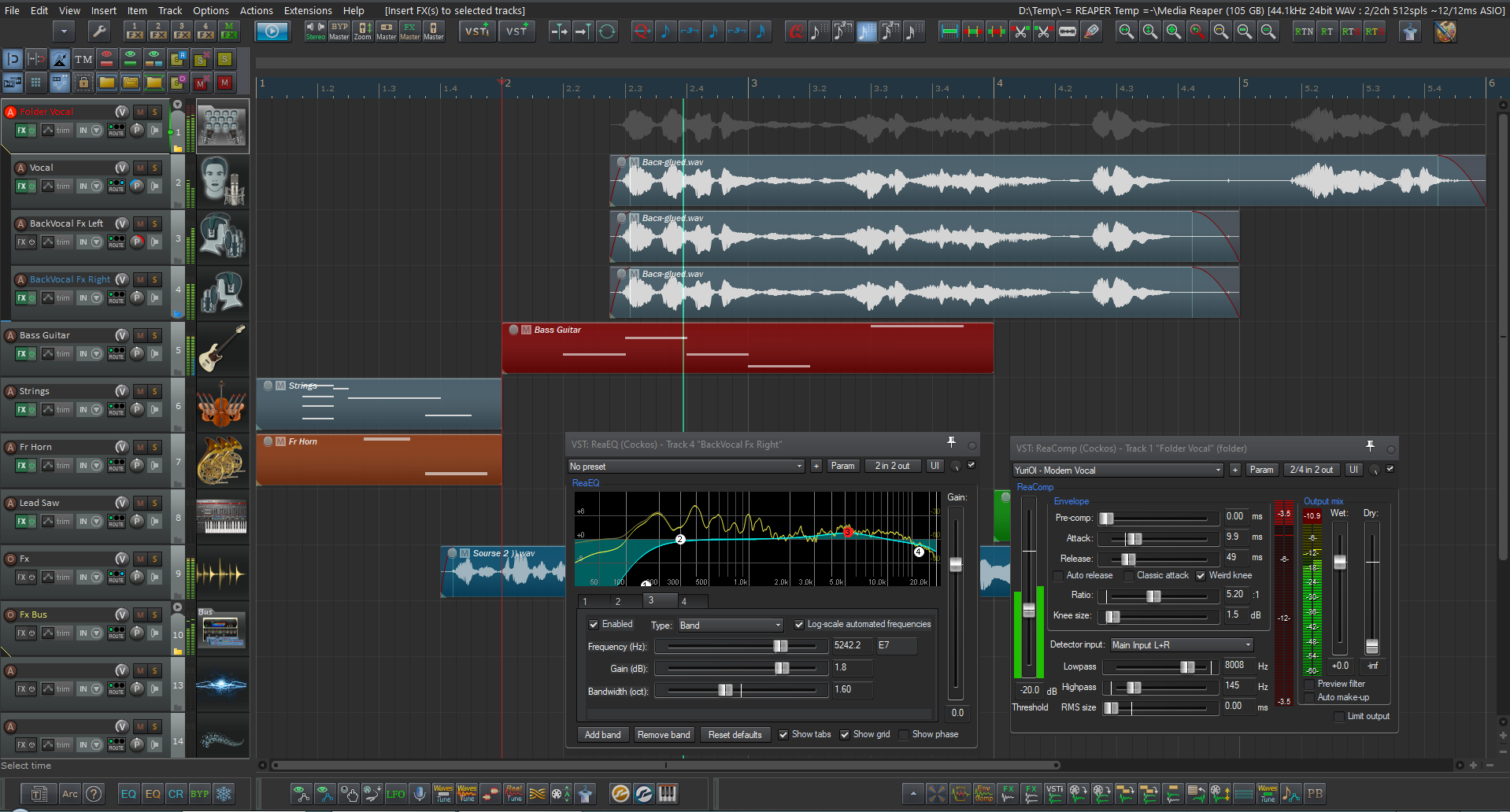The image size is (1510, 812).
Task: Click the paint palette theme icon
Action: [x=1445, y=31]
